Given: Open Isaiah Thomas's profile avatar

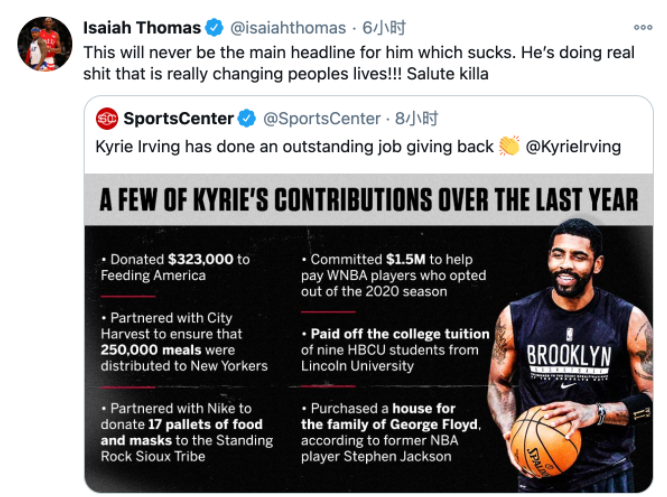Looking at the screenshot, I should 45,43.
